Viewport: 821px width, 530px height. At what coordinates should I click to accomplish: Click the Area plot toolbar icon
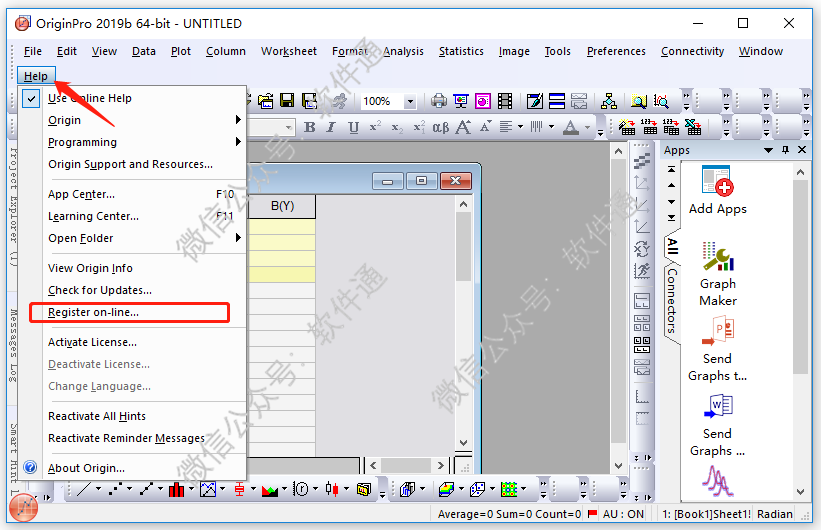point(270,489)
